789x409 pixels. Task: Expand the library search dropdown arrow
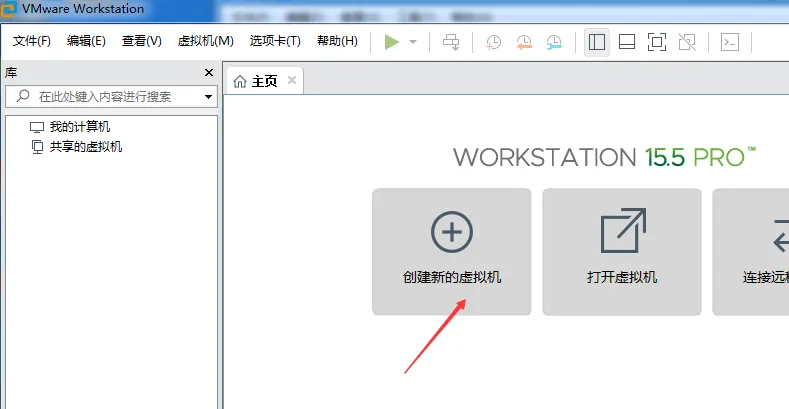point(209,97)
